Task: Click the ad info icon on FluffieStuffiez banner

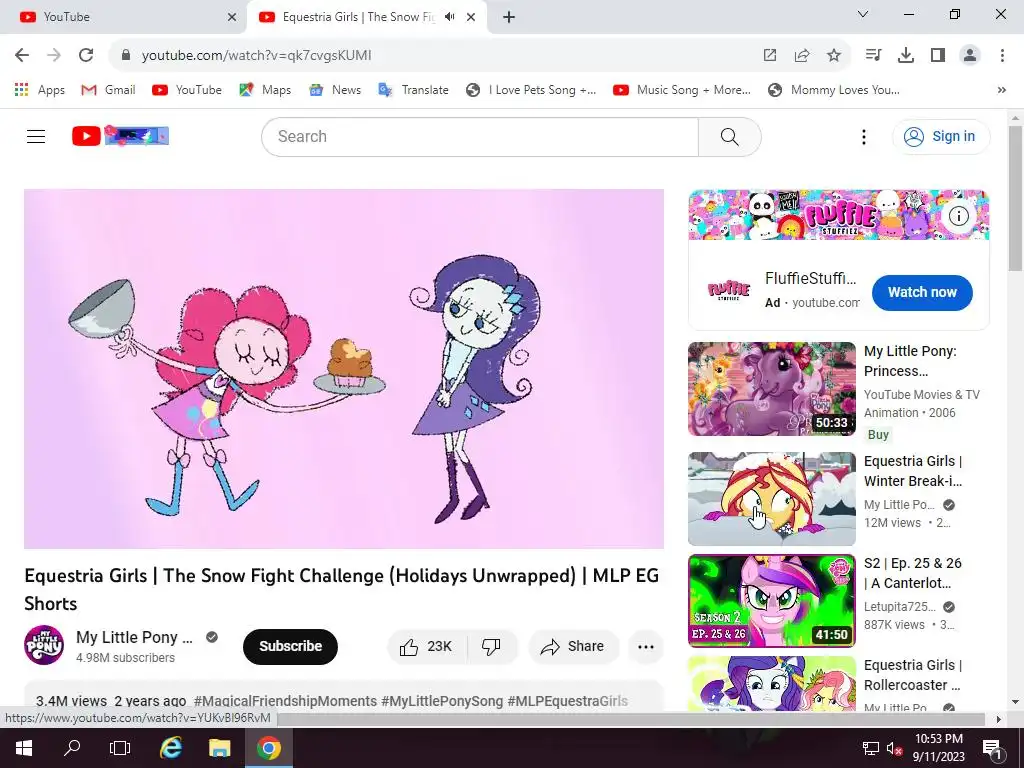Action: 958,216
